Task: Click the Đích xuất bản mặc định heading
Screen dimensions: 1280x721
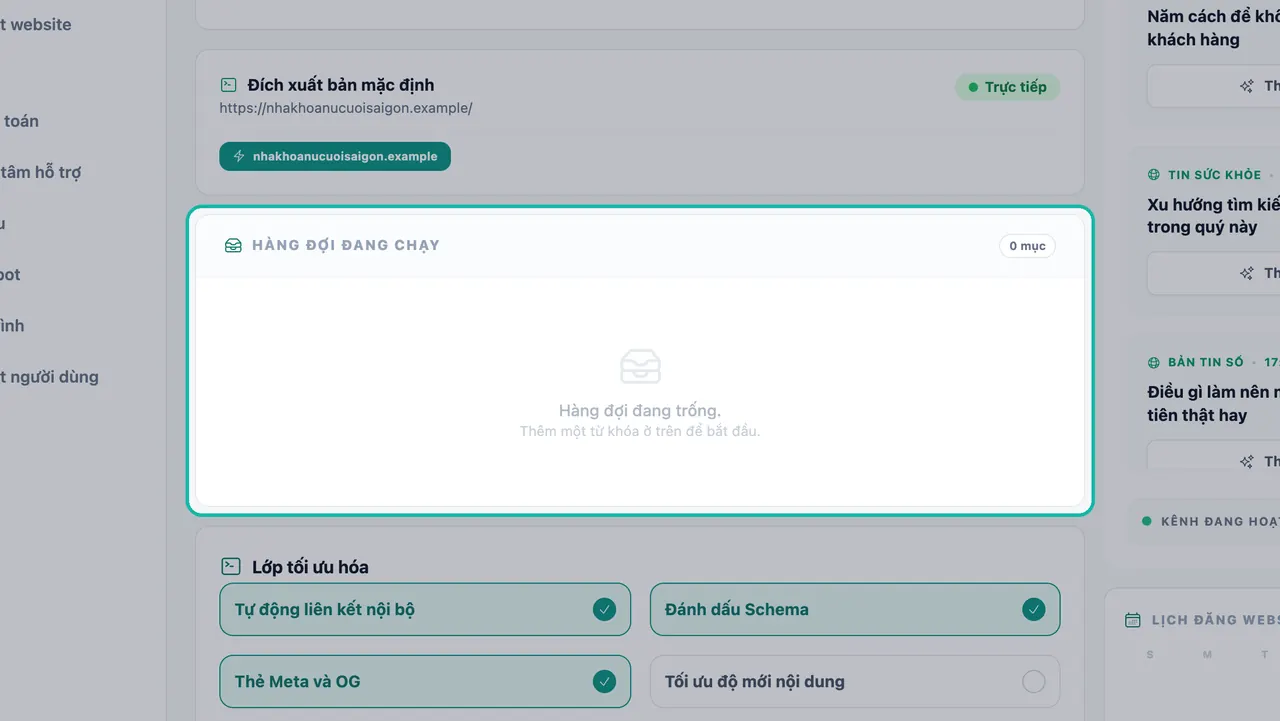Action: [x=341, y=85]
